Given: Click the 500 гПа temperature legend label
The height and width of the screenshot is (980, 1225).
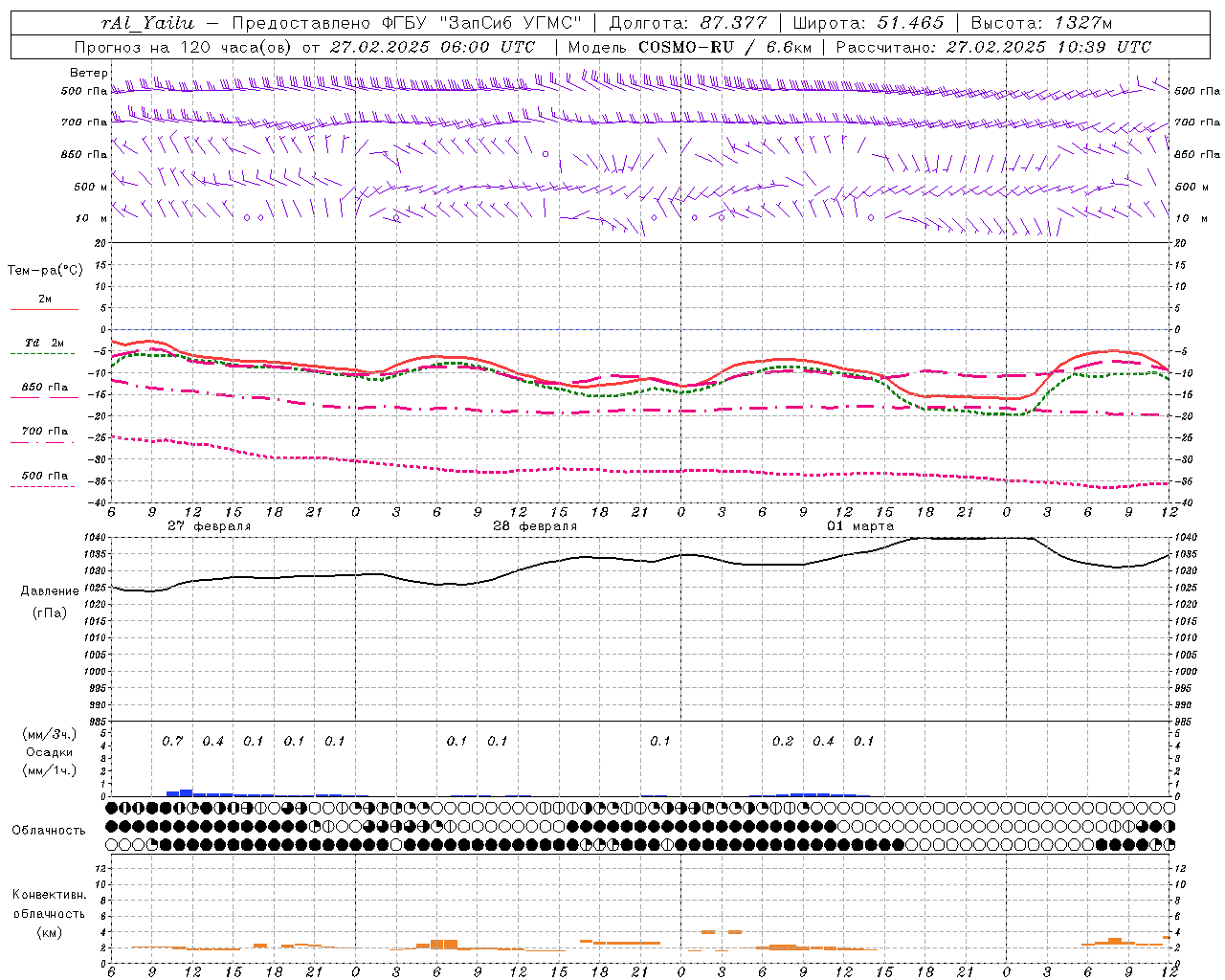Looking at the screenshot, I should click(x=44, y=475).
